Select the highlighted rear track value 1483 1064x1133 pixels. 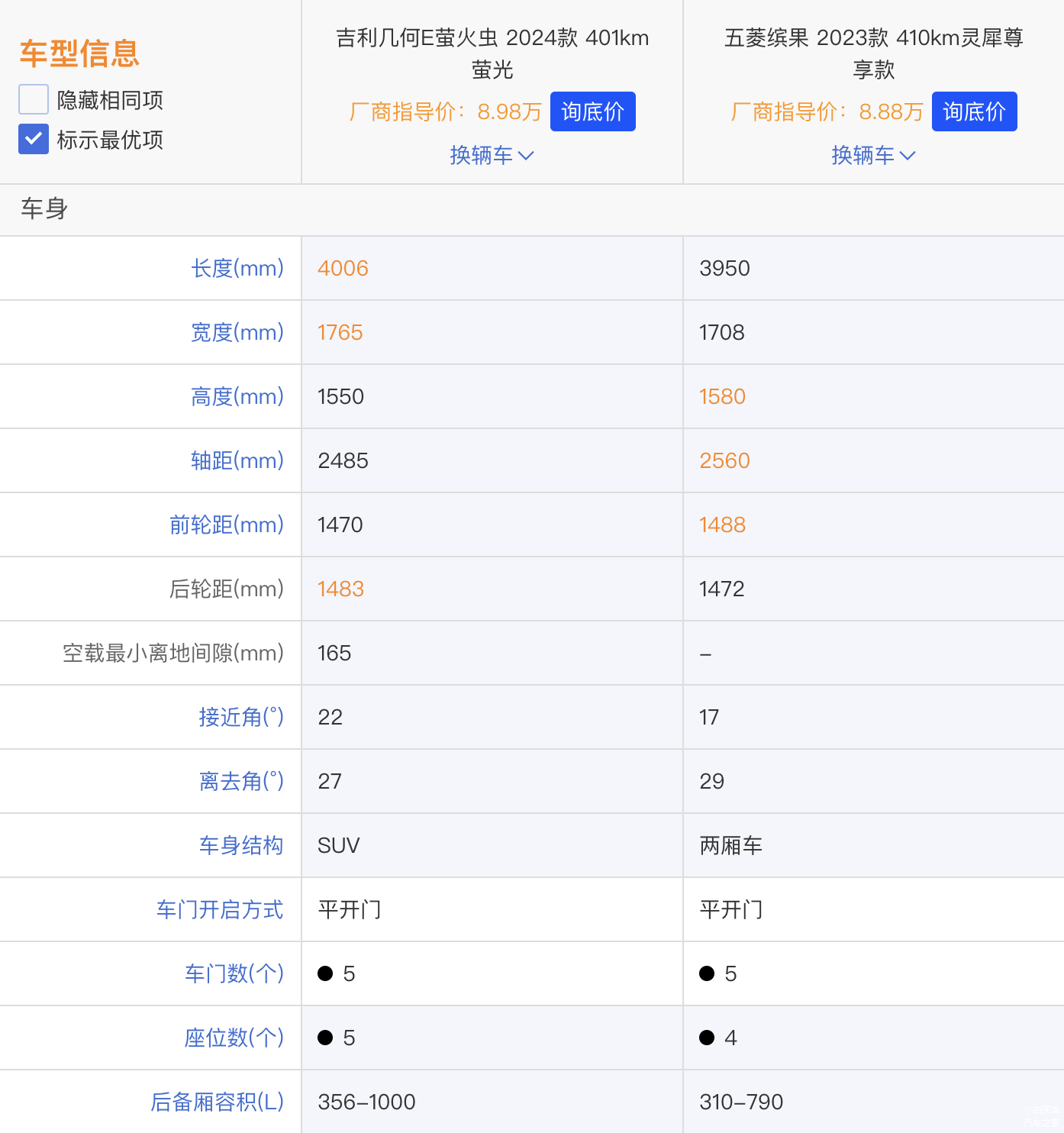coord(340,589)
